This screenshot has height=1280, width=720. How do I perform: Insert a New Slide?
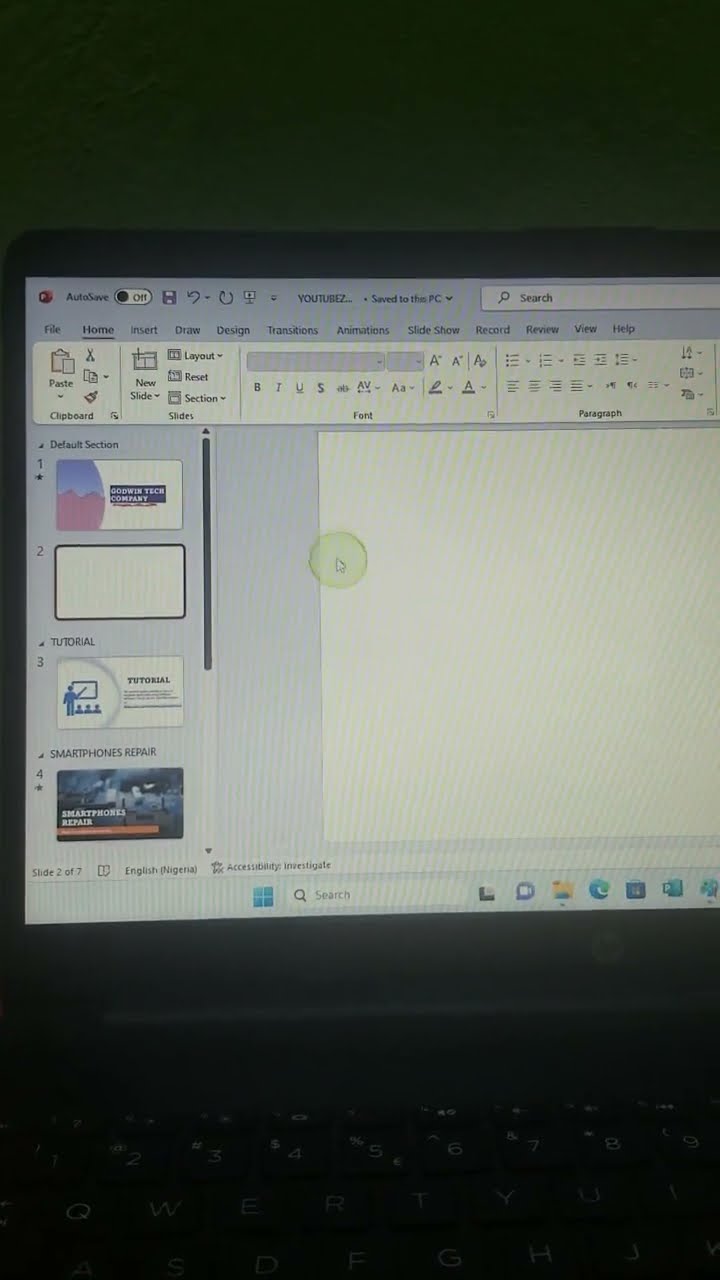pos(145,374)
